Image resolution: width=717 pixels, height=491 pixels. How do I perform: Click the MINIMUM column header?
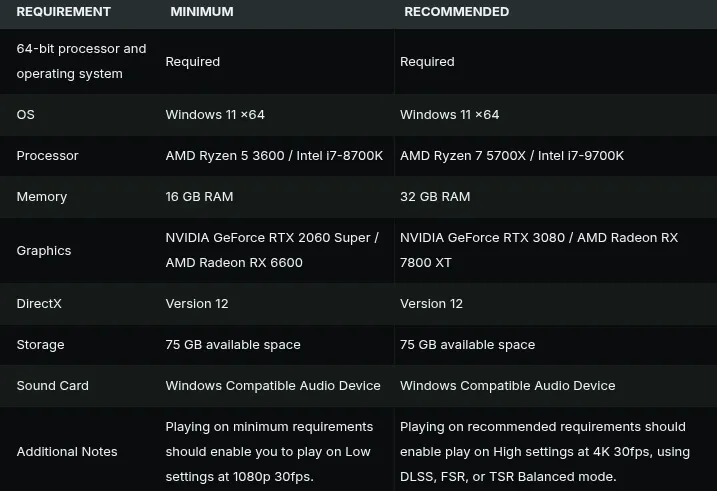[x=202, y=12]
